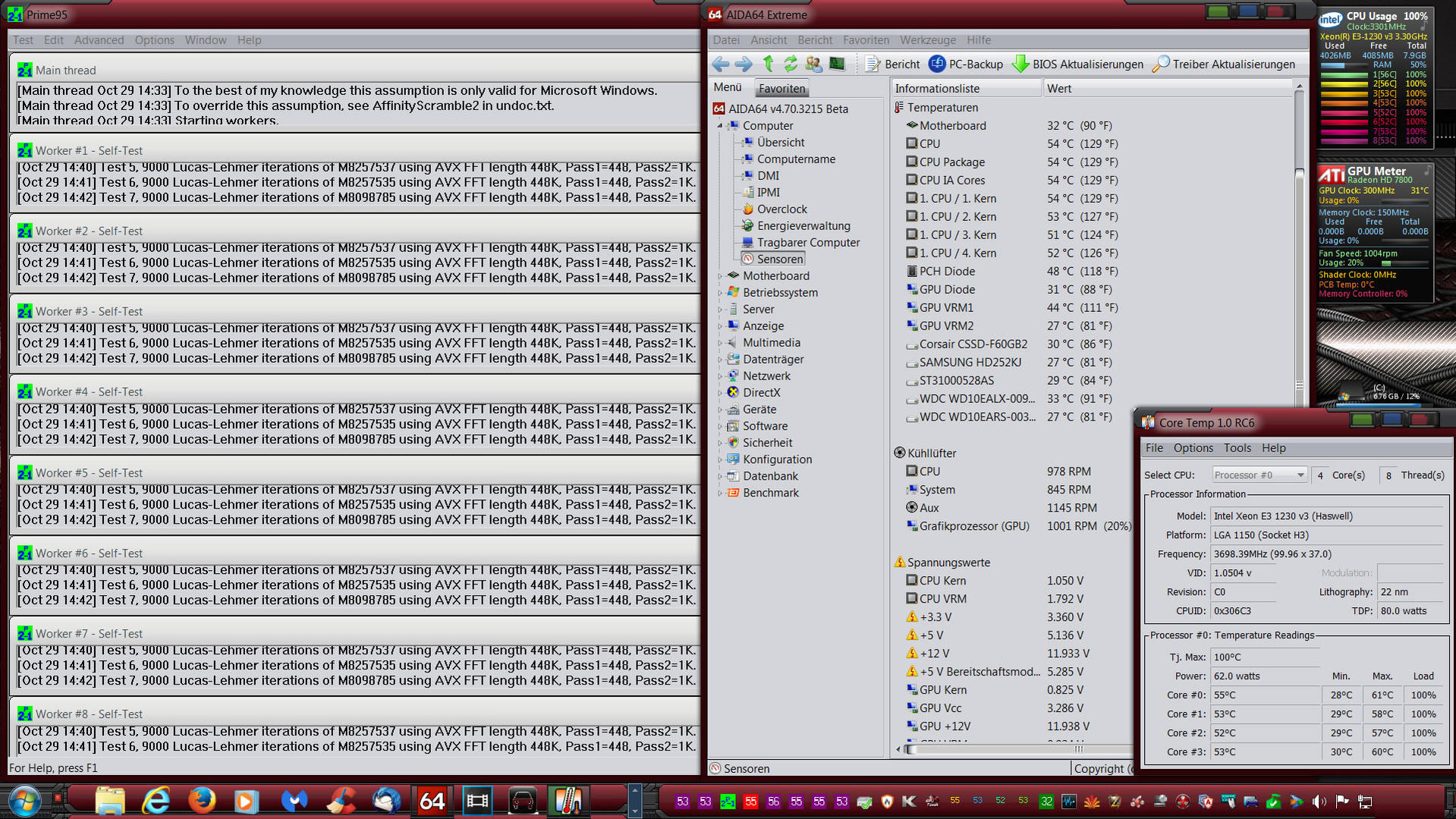This screenshot has width=1456, height=819.
Task: Open Windows Explorer from the taskbar
Action: click(x=110, y=801)
